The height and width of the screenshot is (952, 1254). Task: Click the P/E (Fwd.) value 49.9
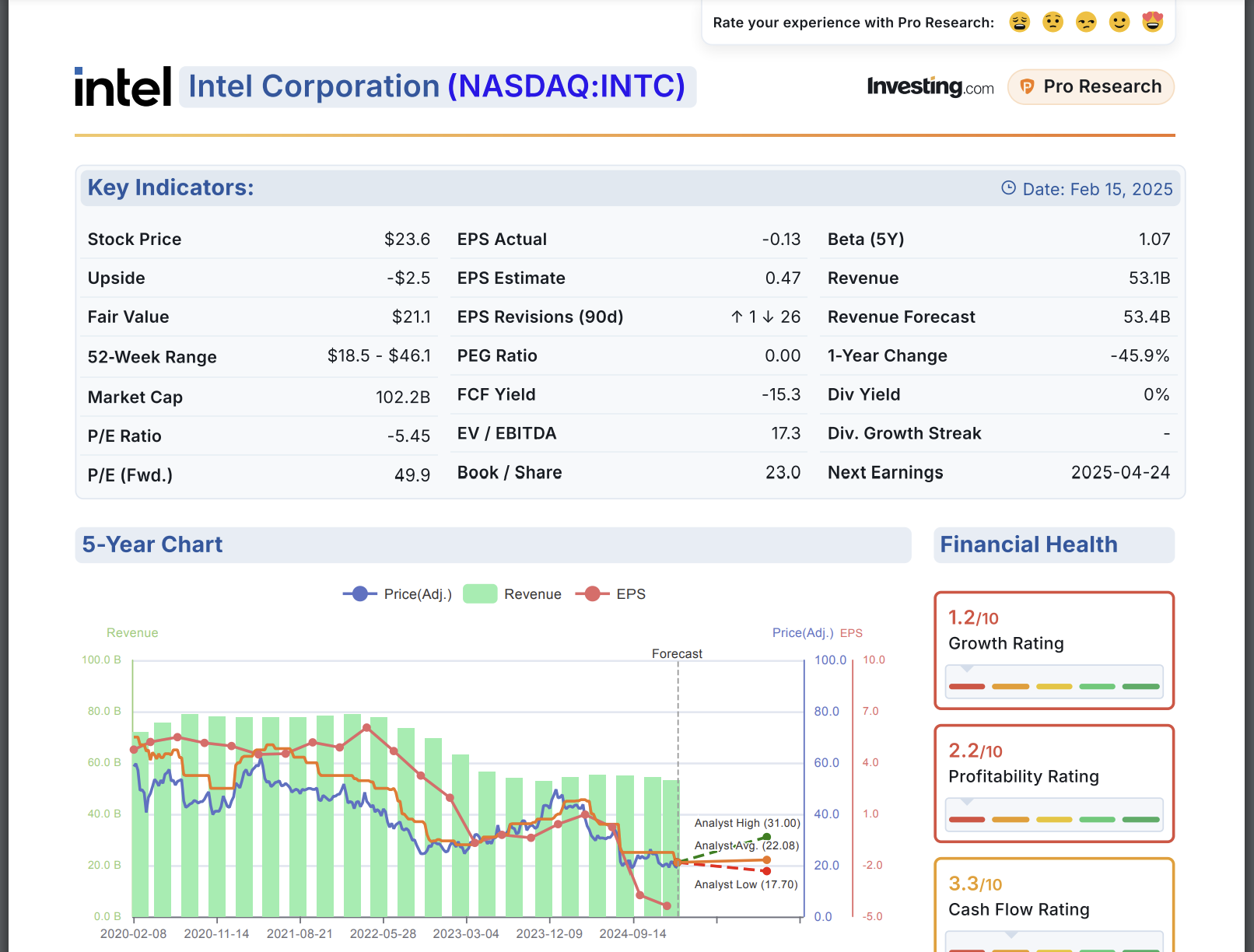[412, 475]
